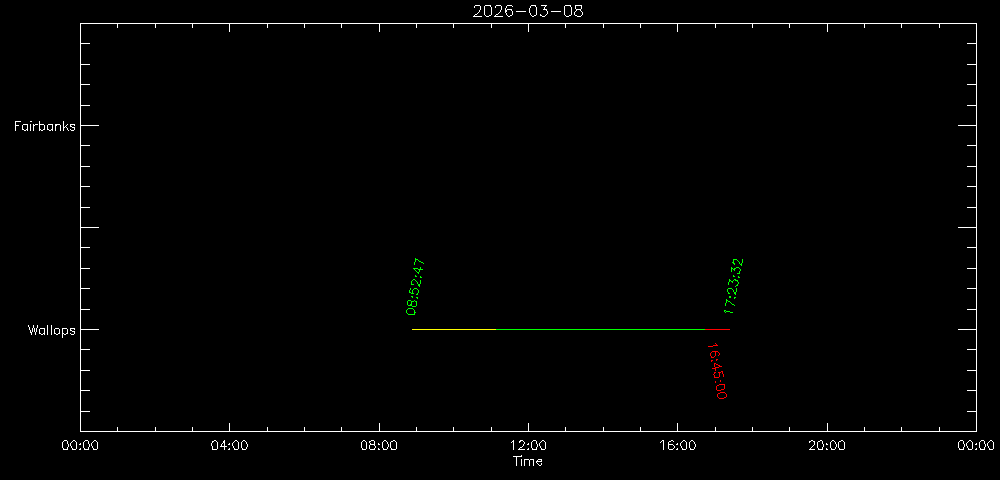Click the 04:00 time axis label
The width and height of the screenshot is (1000, 480).
pyautogui.click(x=229, y=446)
